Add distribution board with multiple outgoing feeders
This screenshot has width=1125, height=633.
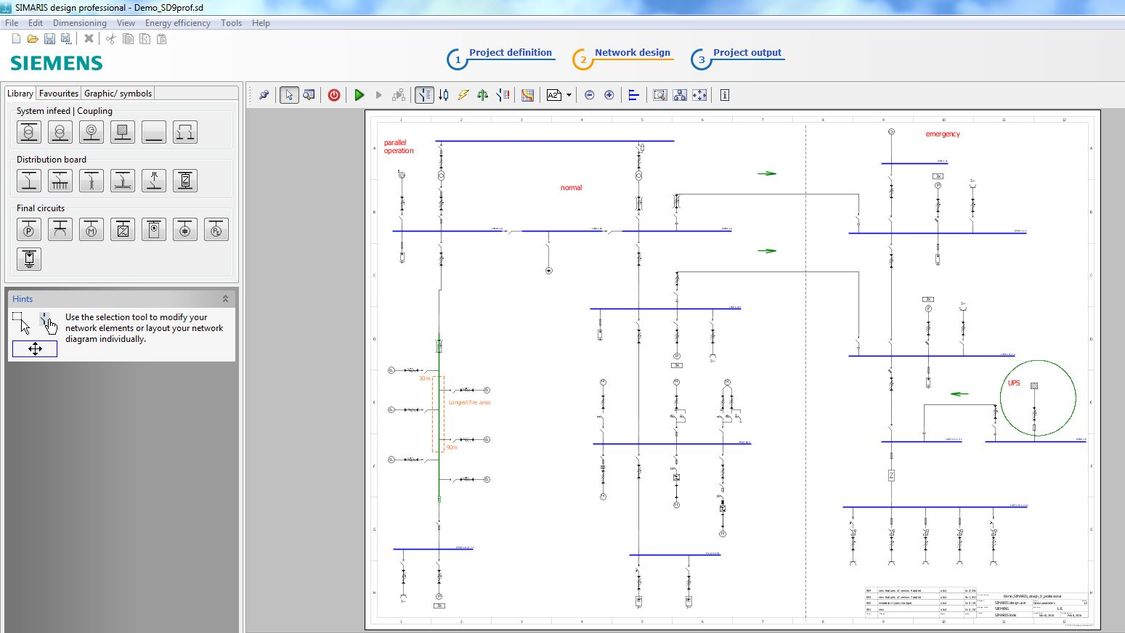(x=60, y=181)
